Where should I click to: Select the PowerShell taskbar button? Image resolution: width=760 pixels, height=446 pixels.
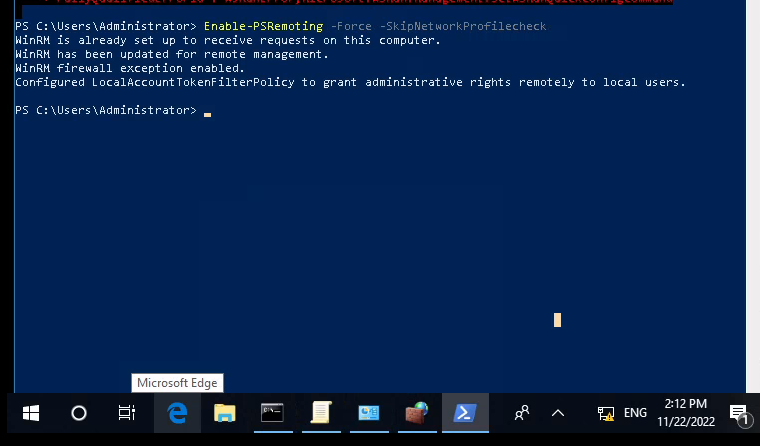(x=465, y=413)
